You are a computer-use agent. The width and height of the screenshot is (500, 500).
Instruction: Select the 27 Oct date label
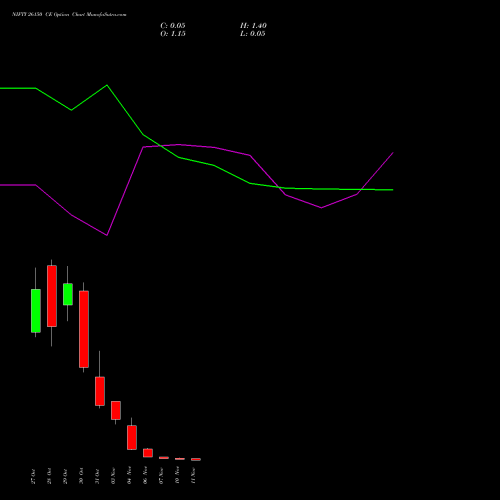tap(33, 476)
